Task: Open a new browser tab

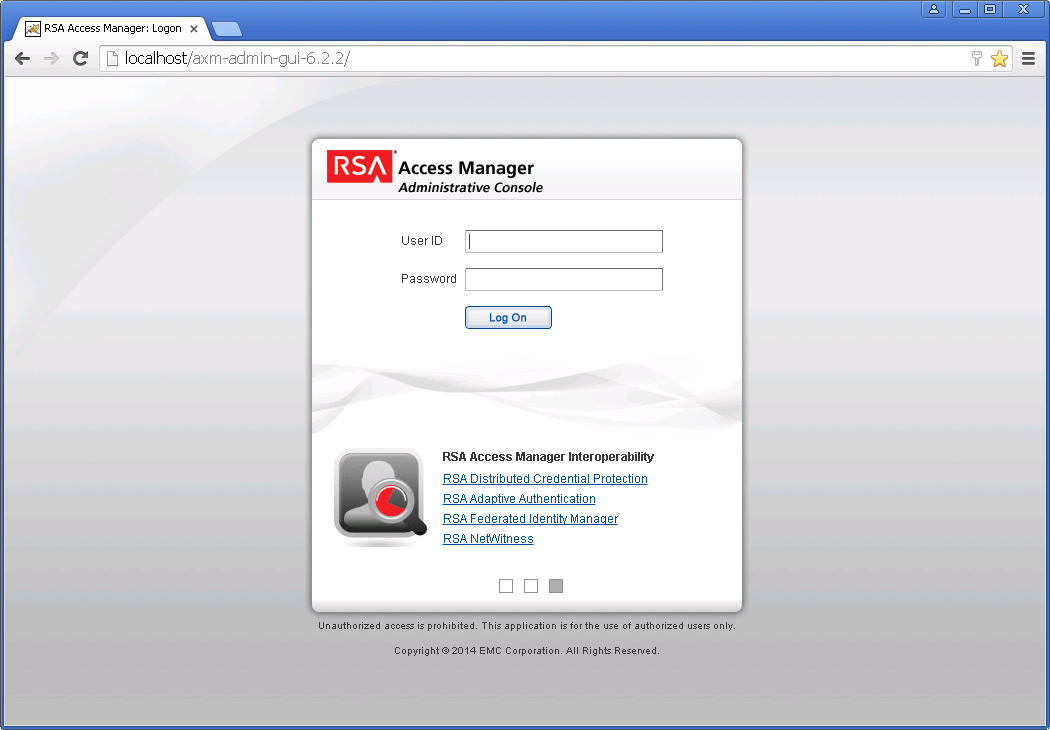Action: 226,30
